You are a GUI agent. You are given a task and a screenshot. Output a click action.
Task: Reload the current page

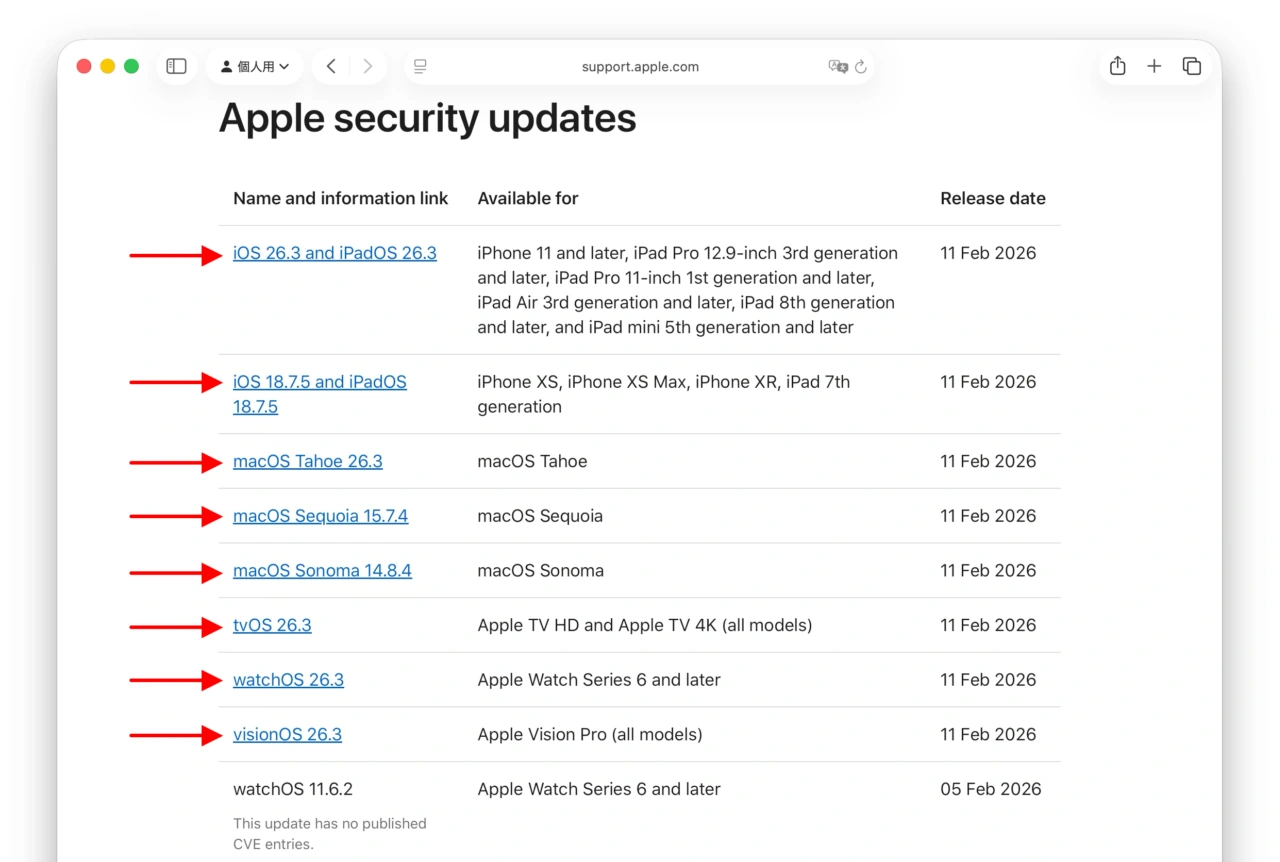click(x=861, y=67)
